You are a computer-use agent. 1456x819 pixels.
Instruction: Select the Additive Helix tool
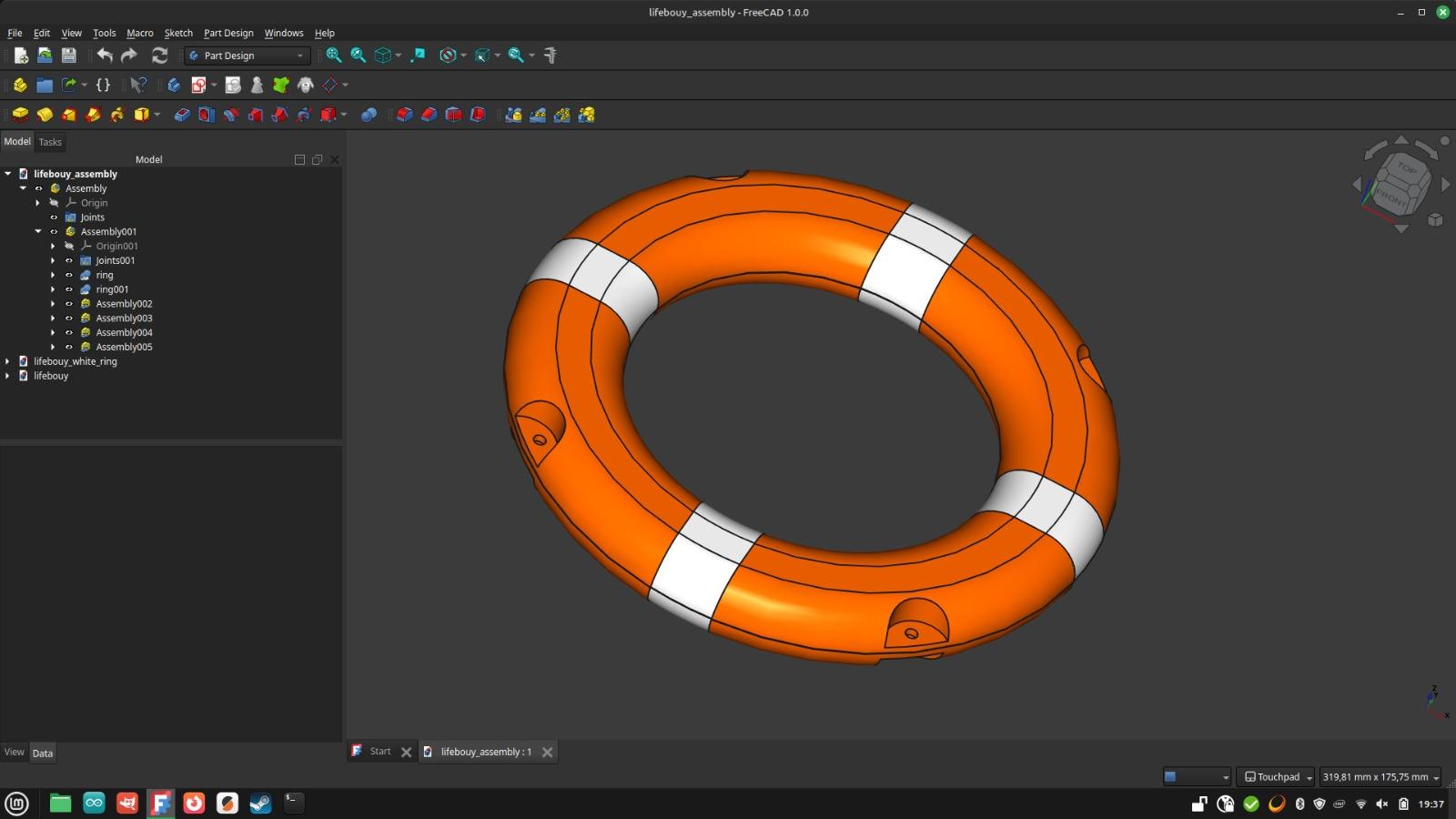pyautogui.click(x=117, y=115)
